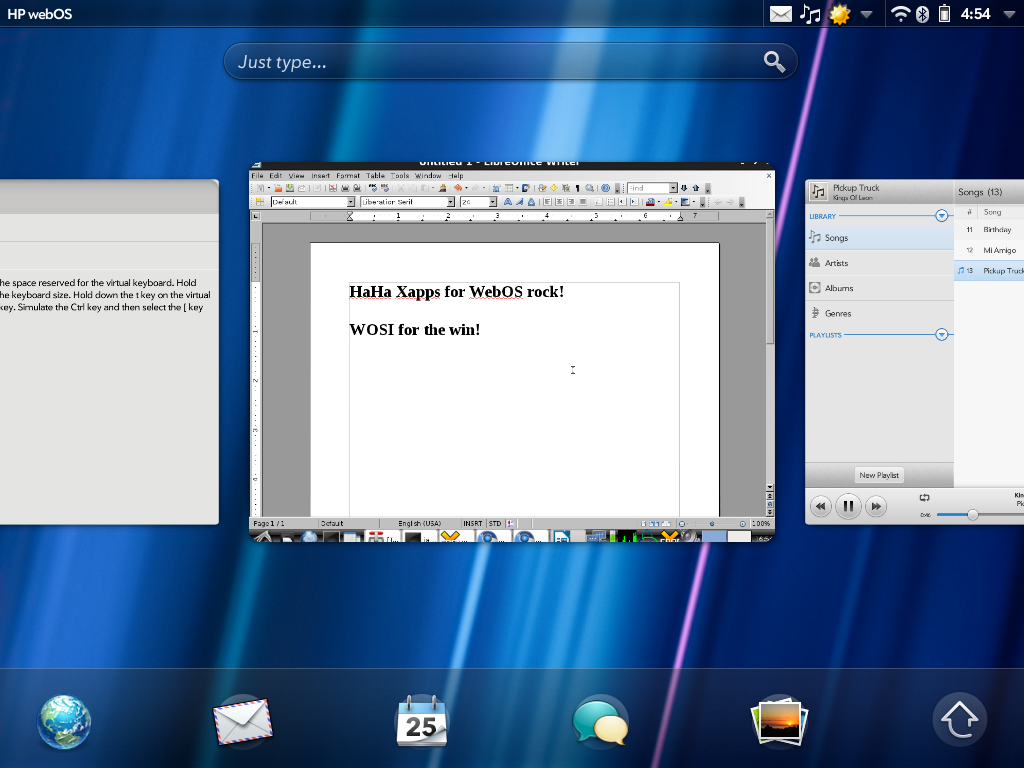Toggle INSRT mode in Writer status bar
1024x768 pixels.
(x=472, y=523)
